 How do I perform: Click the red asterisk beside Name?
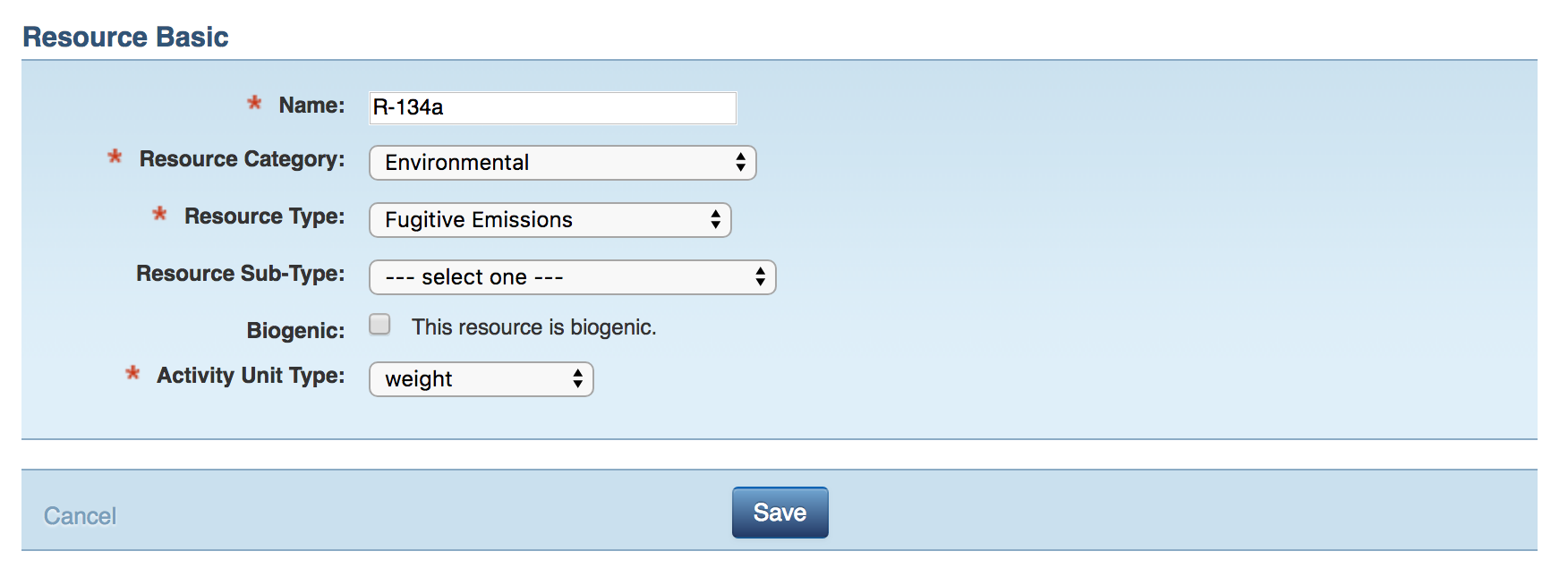(x=254, y=104)
